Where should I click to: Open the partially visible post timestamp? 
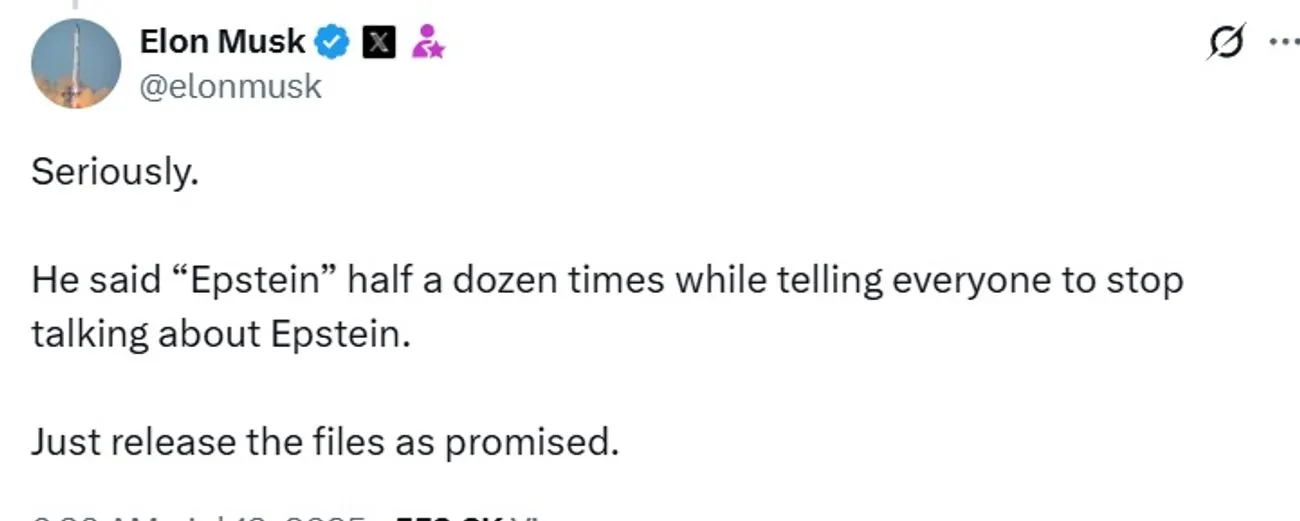pyautogui.click(x=200, y=516)
